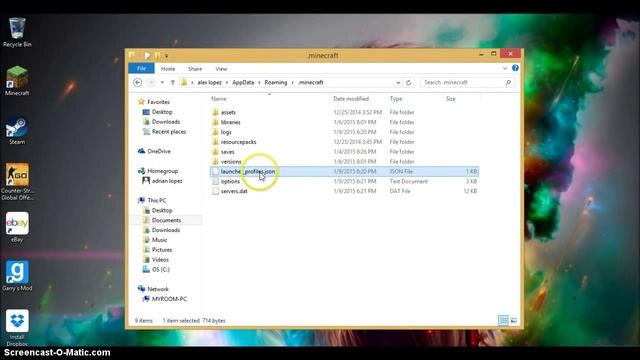This screenshot has height=360, width=640.
Task: Open the assets folder
Action: click(228, 112)
